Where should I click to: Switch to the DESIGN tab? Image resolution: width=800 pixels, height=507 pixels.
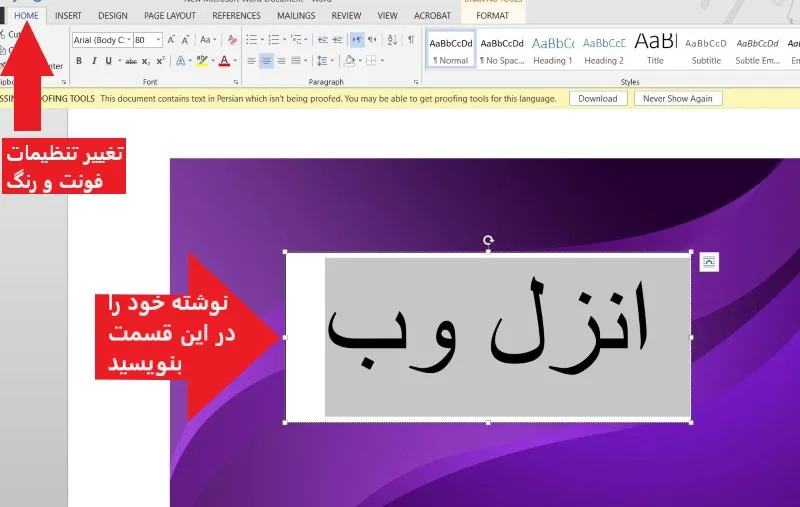[x=113, y=16]
